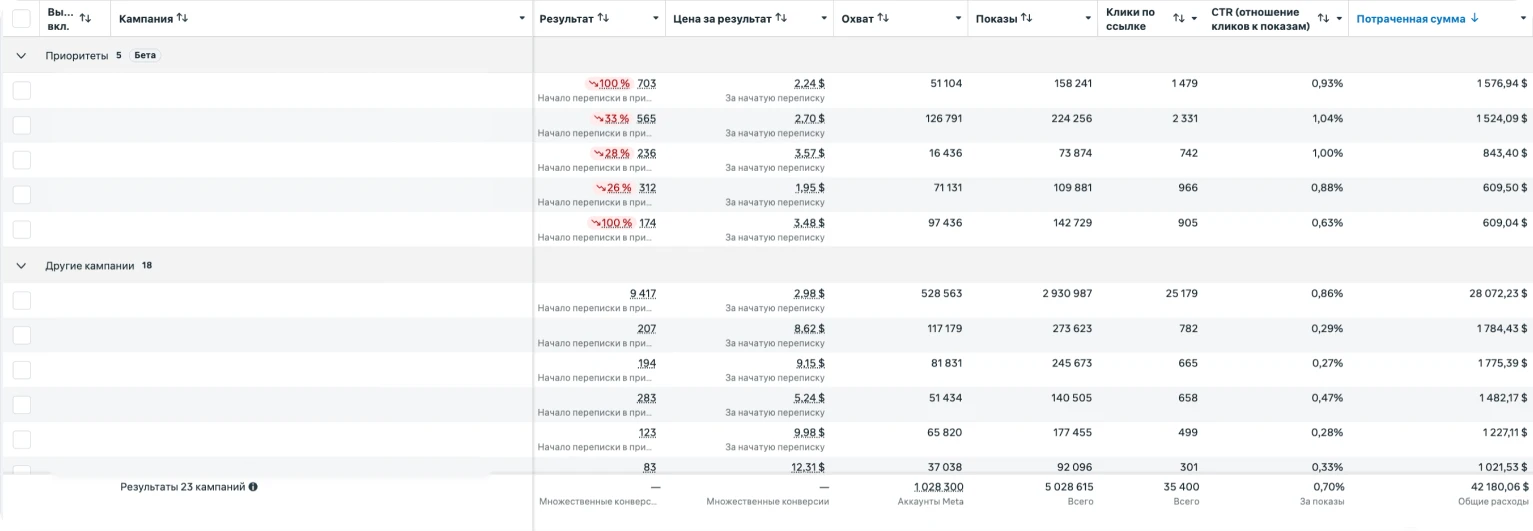Sort by the Охват column arrows icon

pos(884,19)
